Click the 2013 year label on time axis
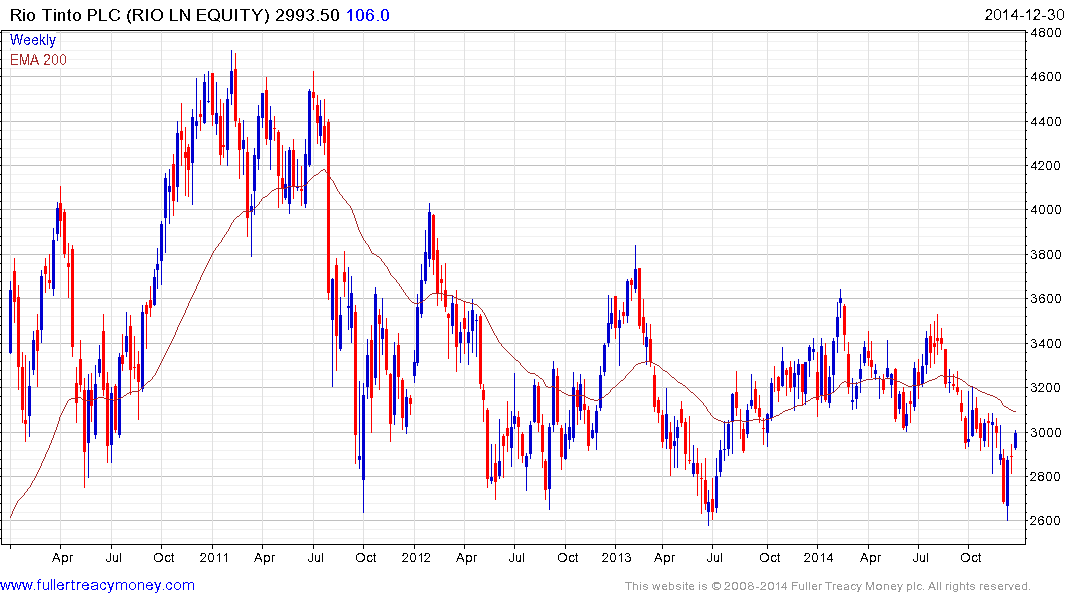The height and width of the screenshot is (600, 1075). [x=616, y=557]
